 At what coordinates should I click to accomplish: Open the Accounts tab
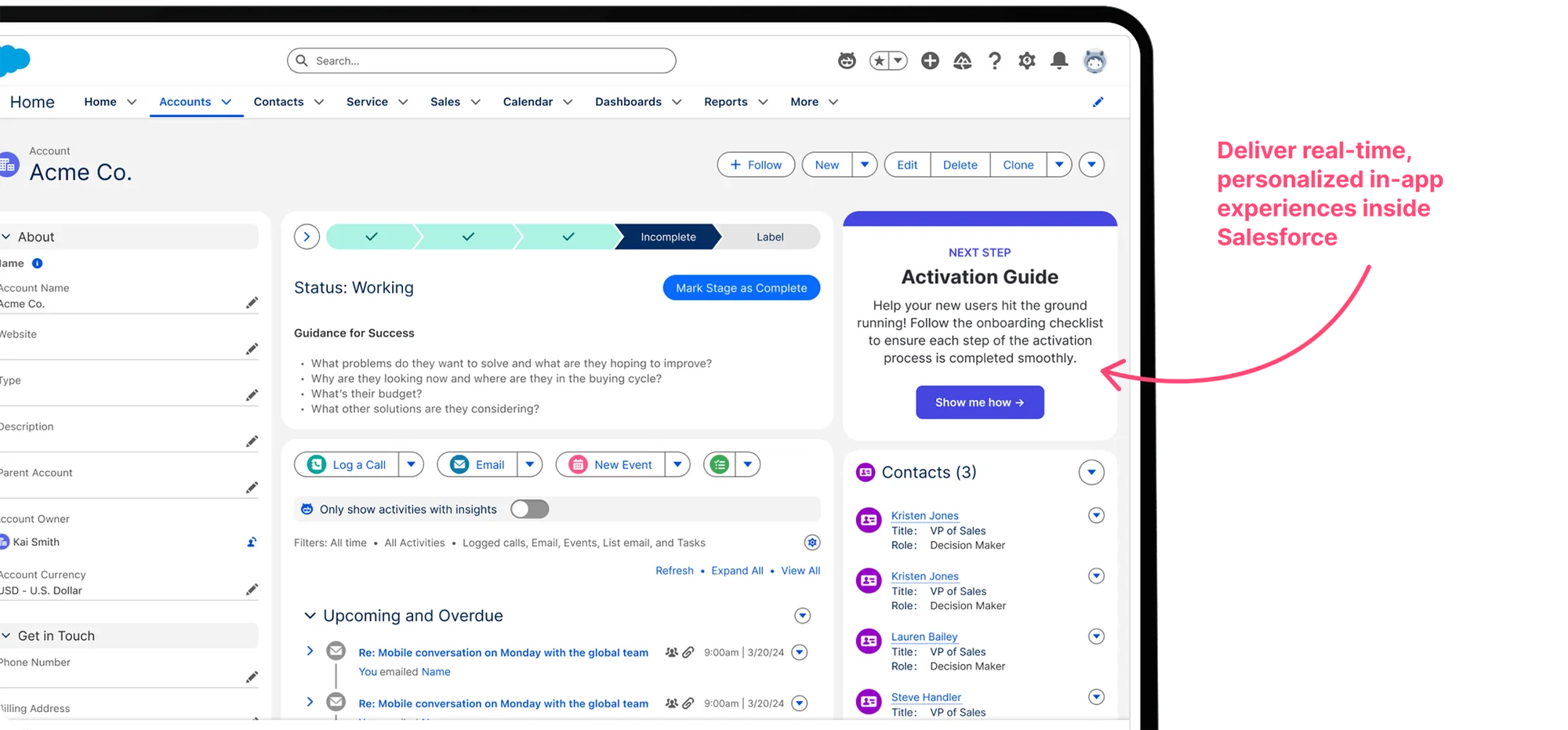(185, 102)
